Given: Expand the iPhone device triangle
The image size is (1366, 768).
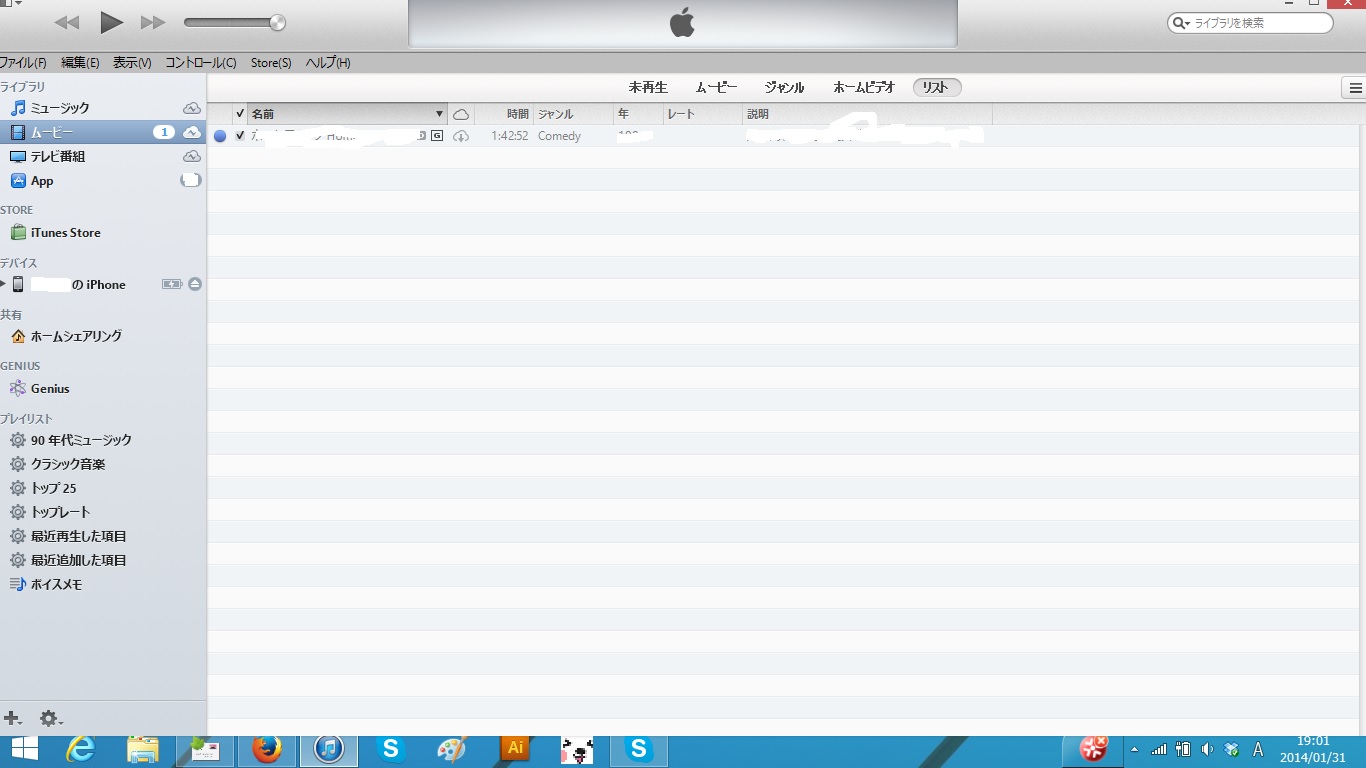Looking at the screenshot, I should tap(4, 284).
